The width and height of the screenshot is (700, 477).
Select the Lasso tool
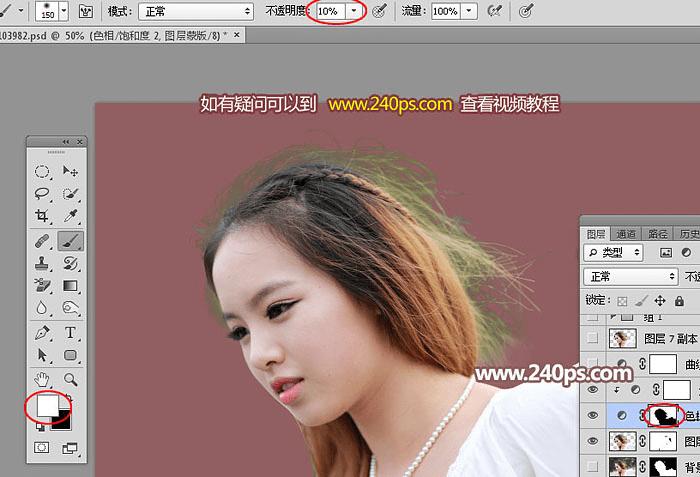(42, 193)
